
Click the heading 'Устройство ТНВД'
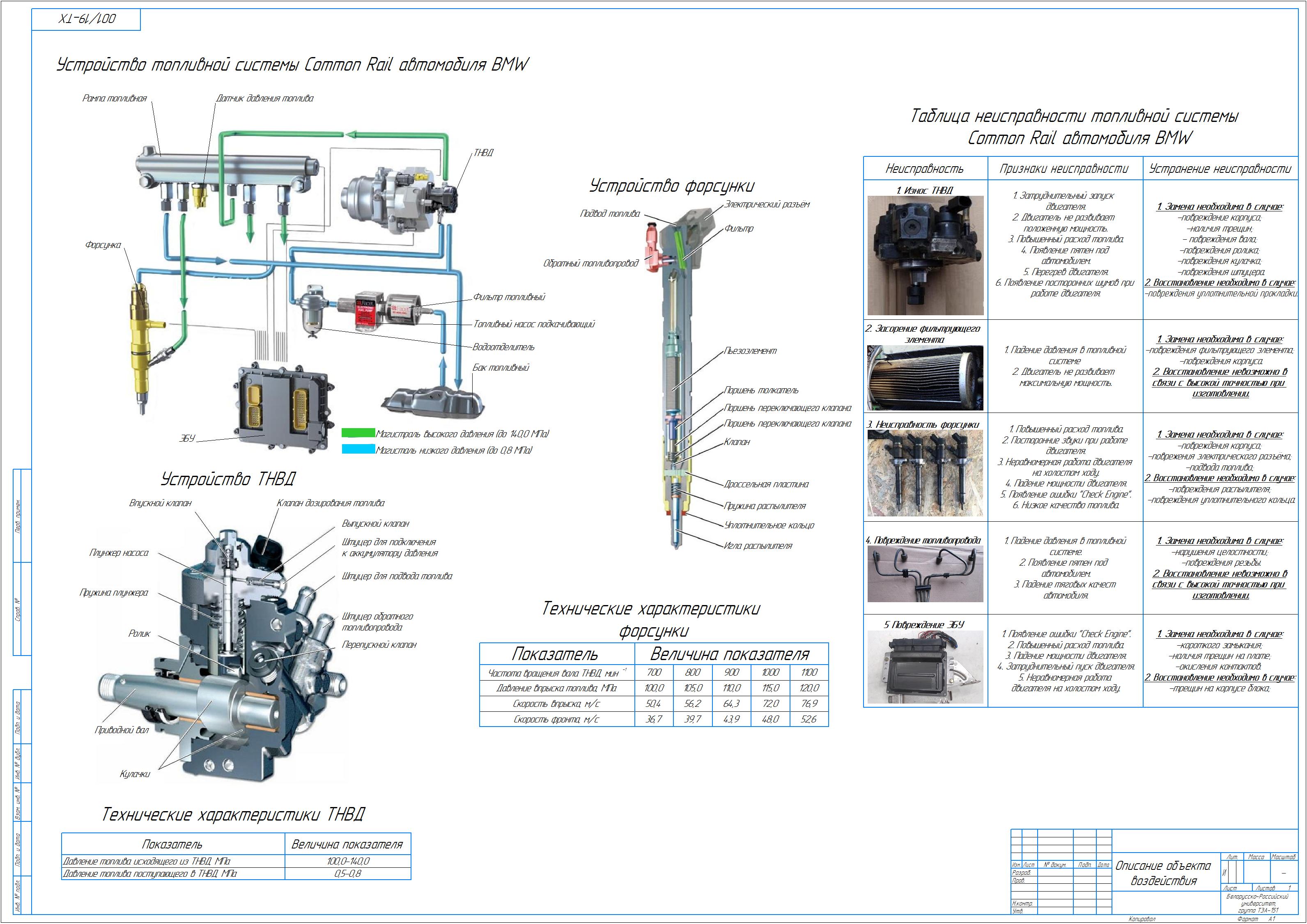(x=228, y=479)
